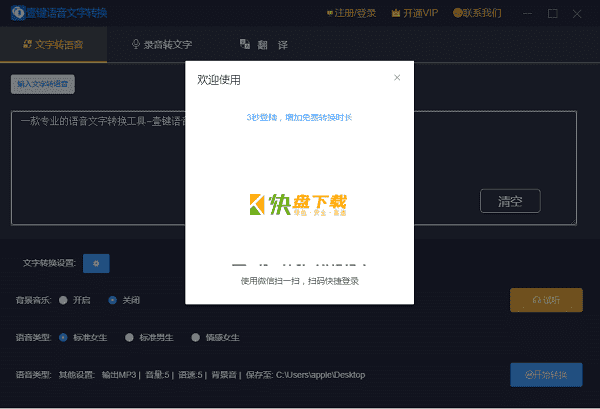Click 联系我们 in the title bar

pos(477,13)
